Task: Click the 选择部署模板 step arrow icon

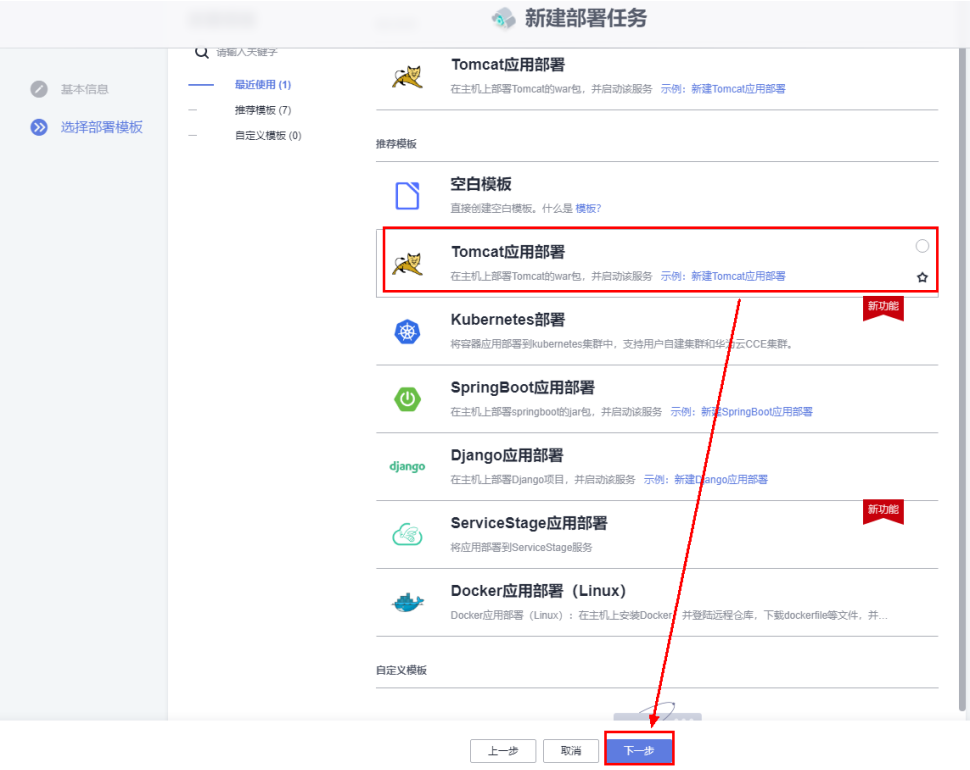Action: (39, 127)
